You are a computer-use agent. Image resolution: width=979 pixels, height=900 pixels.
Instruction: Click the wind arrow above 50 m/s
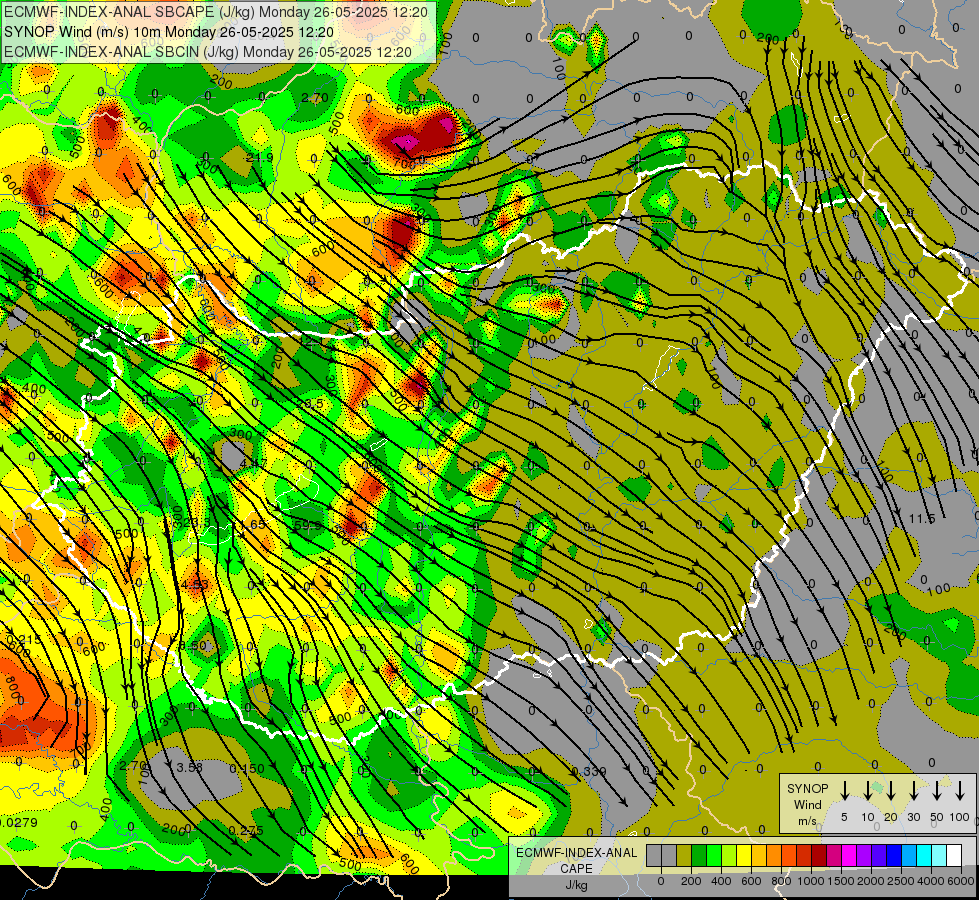tap(937, 791)
